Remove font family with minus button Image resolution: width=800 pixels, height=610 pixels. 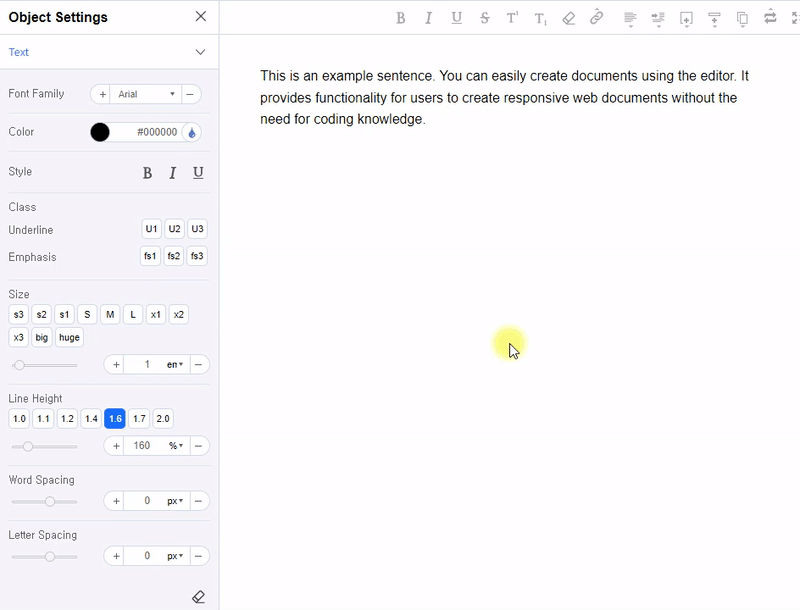[190, 94]
